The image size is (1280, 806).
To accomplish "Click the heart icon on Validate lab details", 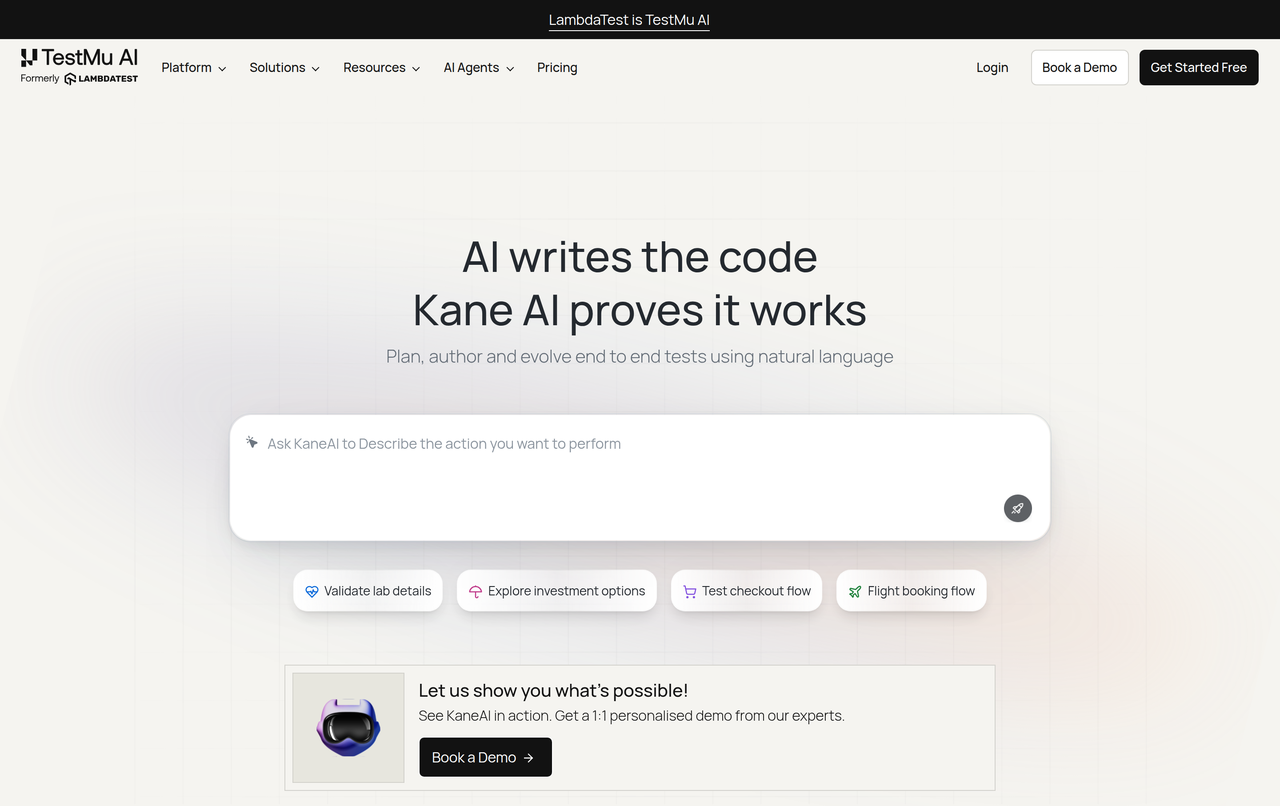I will (312, 591).
